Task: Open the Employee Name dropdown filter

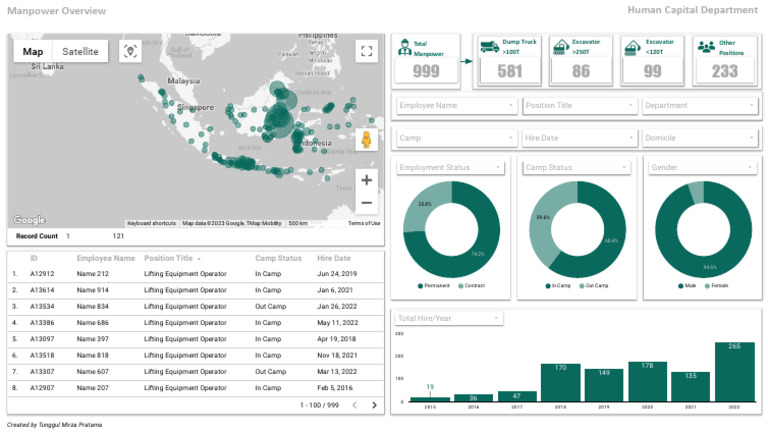Action: 455,105
